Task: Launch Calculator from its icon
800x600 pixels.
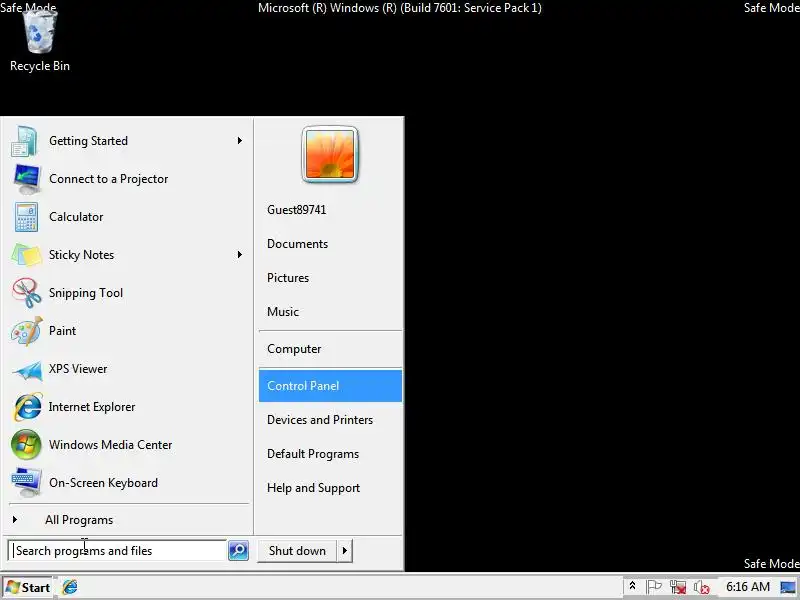Action: 26,217
